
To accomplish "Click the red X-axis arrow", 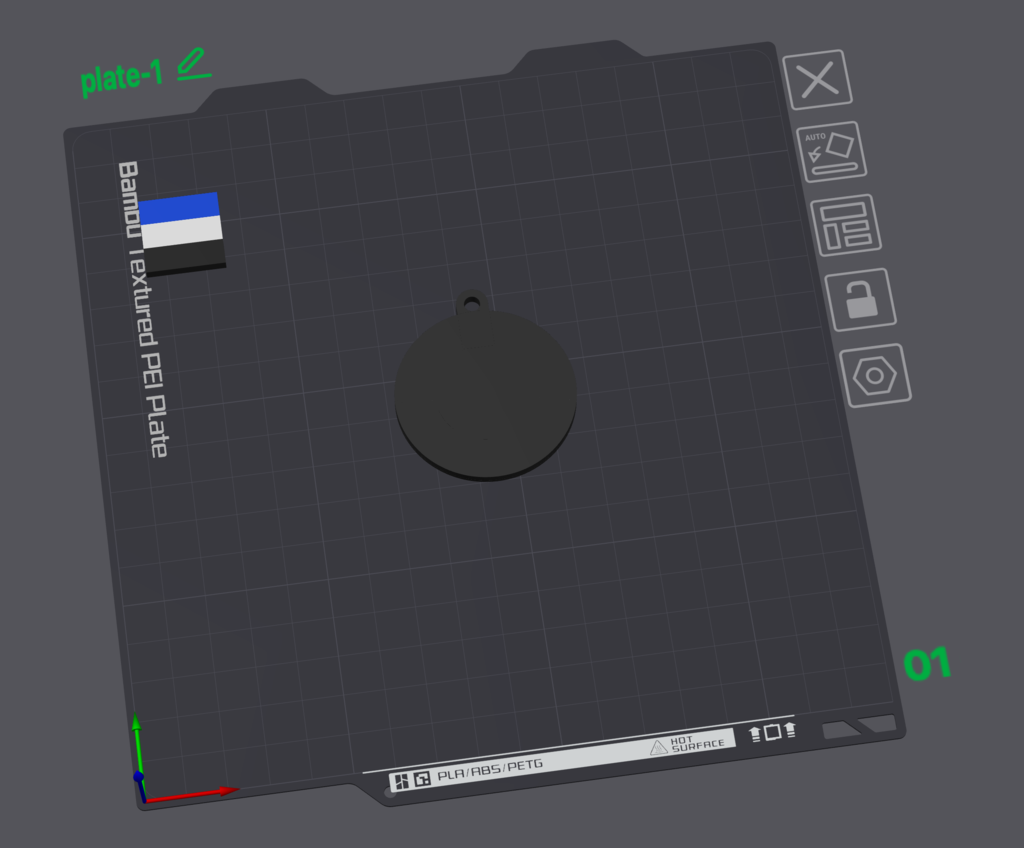I will (x=200, y=792).
